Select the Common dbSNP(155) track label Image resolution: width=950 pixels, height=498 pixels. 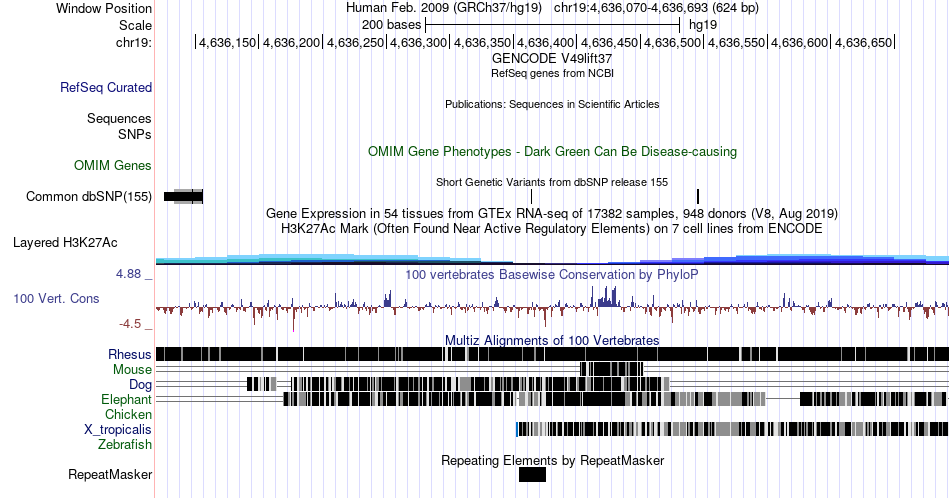(89, 196)
